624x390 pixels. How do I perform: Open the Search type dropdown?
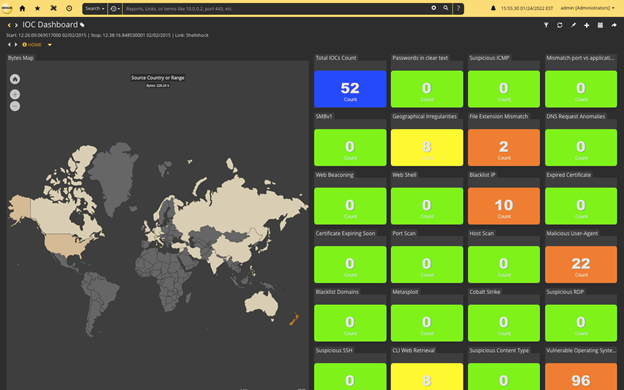click(95, 8)
